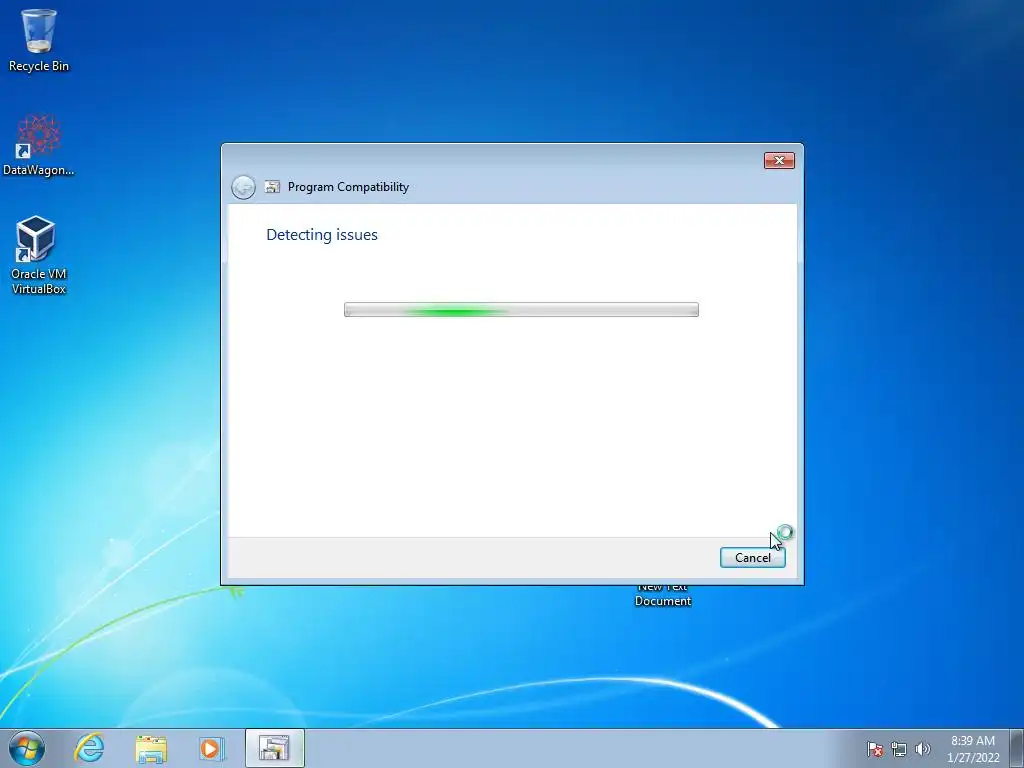This screenshot has width=1024, height=768.
Task: Click the Detecting issues progress bar
Action: (521, 310)
